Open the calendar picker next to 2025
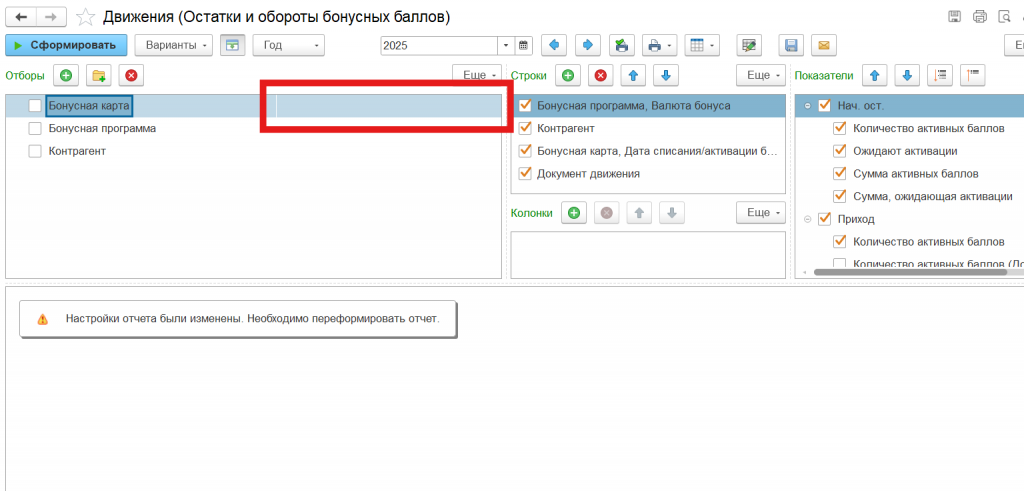1024x491 pixels. pyautogui.click(x=522, y=45)
